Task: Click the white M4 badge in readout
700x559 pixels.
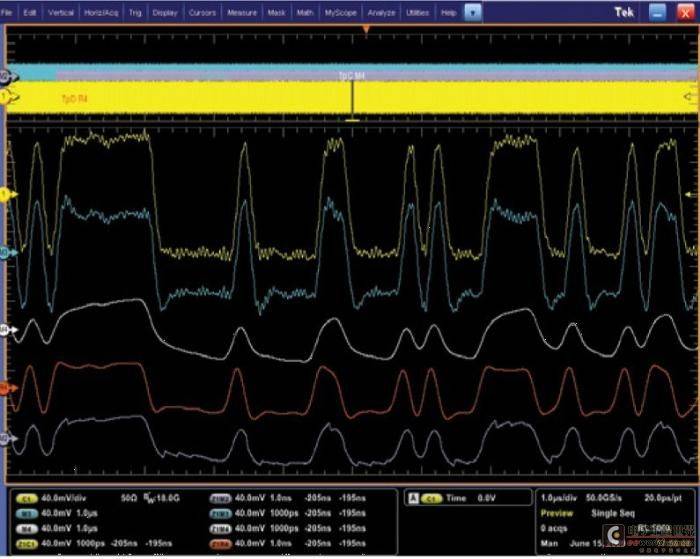Action: pyautogui.click(x=26, y=529)
